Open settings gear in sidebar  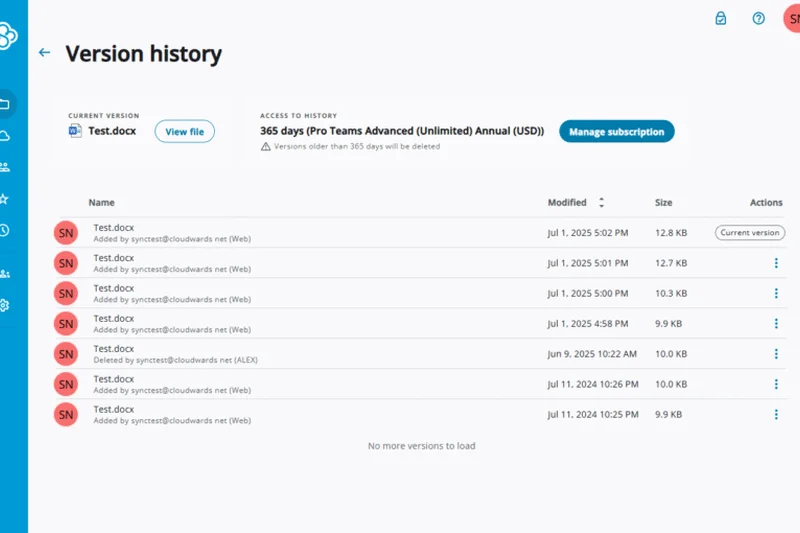click(5, 305)
